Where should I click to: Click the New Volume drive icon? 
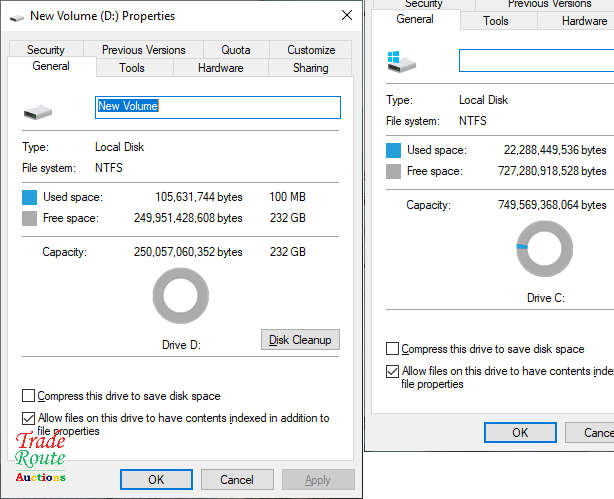[39, 111]
